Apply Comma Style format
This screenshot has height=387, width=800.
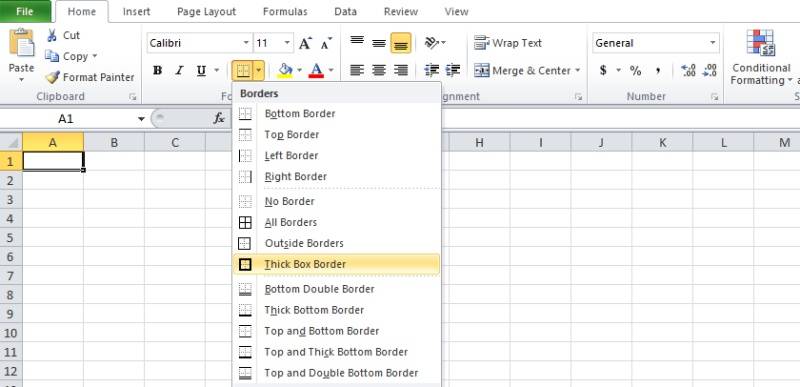tap(658, 70)
